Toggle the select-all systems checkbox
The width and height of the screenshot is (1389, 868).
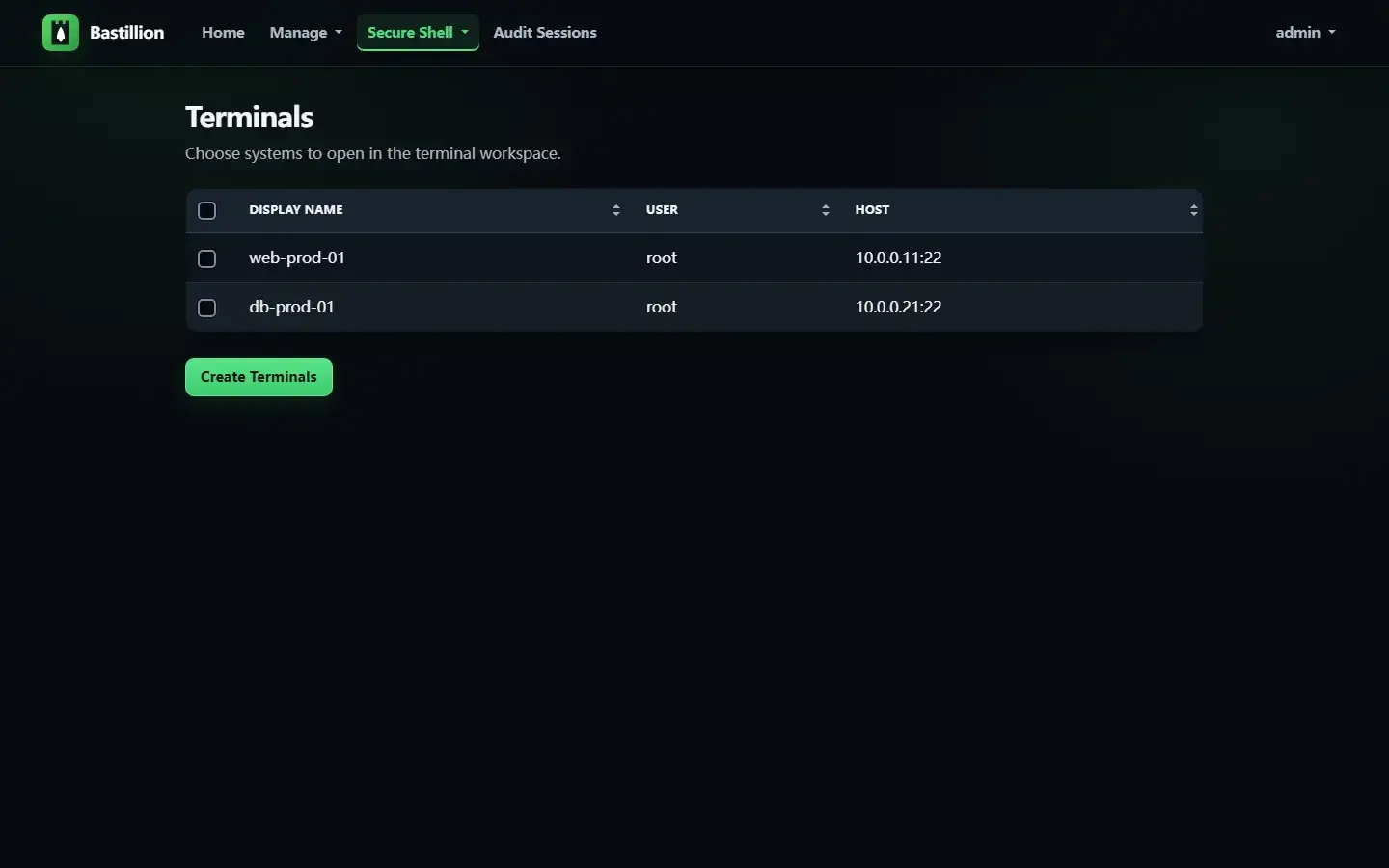coord(206,210)
